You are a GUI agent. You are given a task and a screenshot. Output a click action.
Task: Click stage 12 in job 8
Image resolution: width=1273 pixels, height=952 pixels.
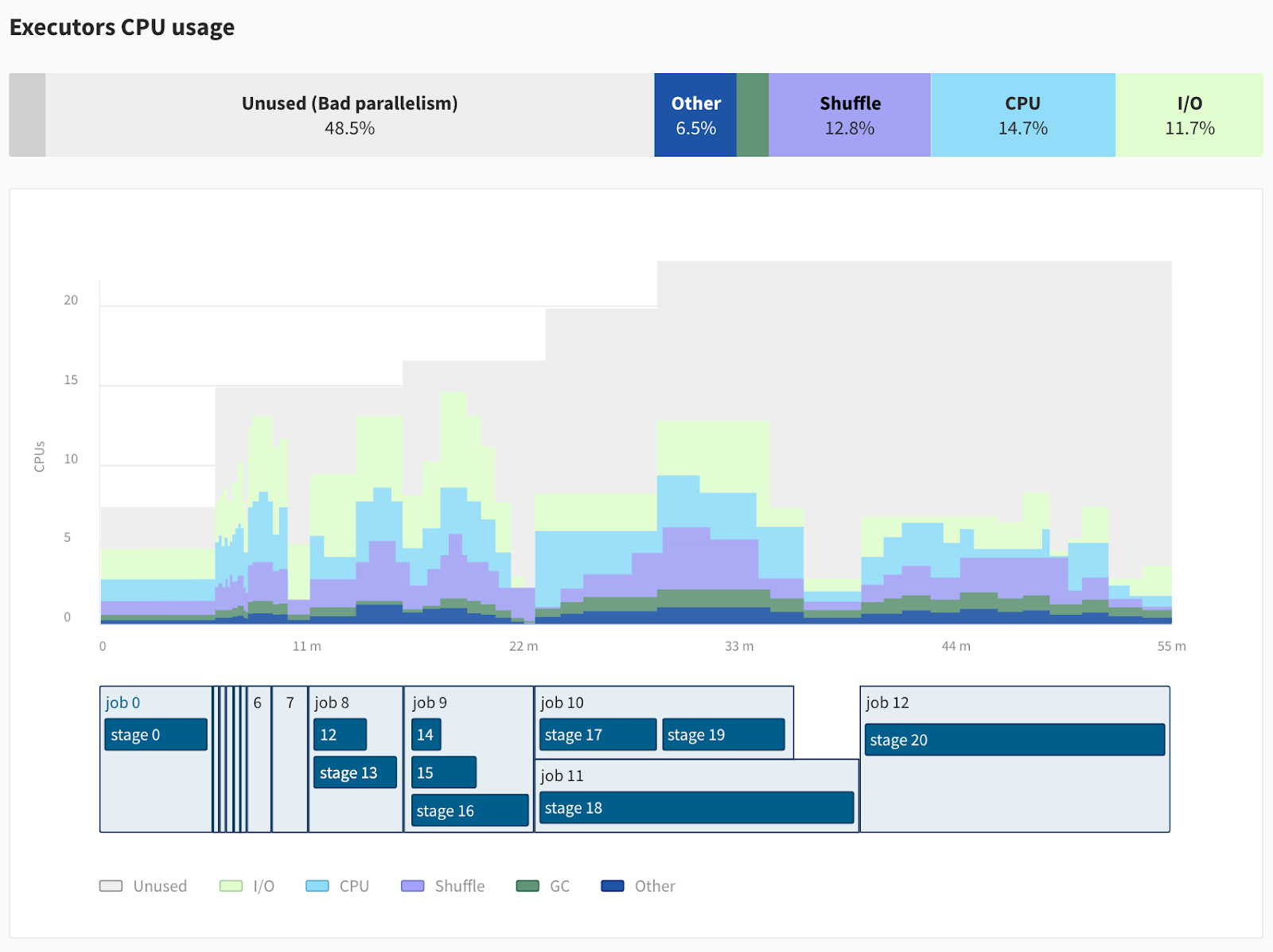(x=340, y=735)
